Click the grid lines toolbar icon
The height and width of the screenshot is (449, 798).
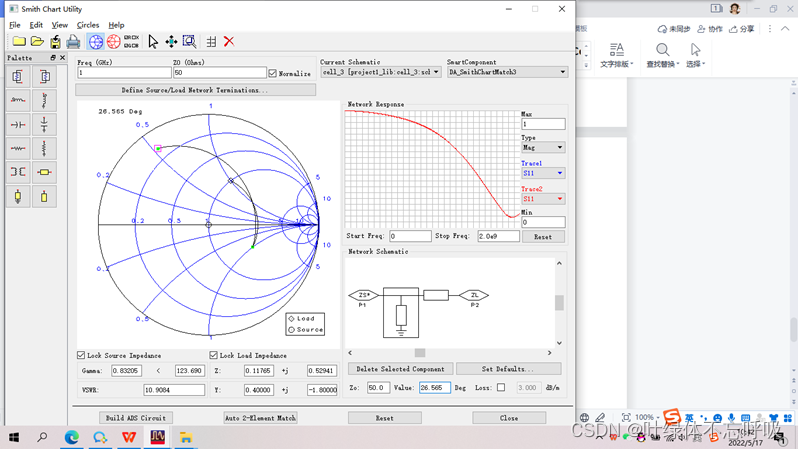pos(211,42)
